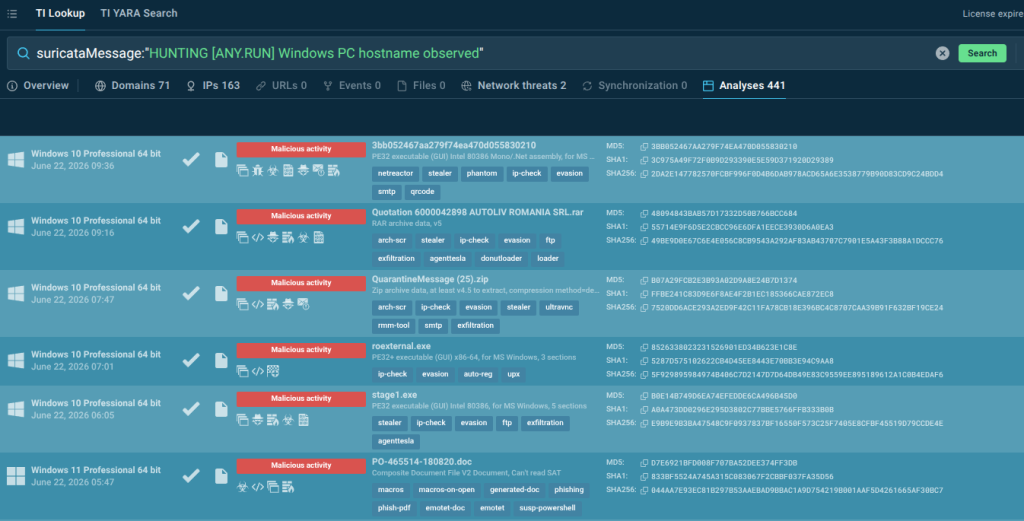The image size is (1024, 521).
Task: Open the Overview tab
Action: 38,86
